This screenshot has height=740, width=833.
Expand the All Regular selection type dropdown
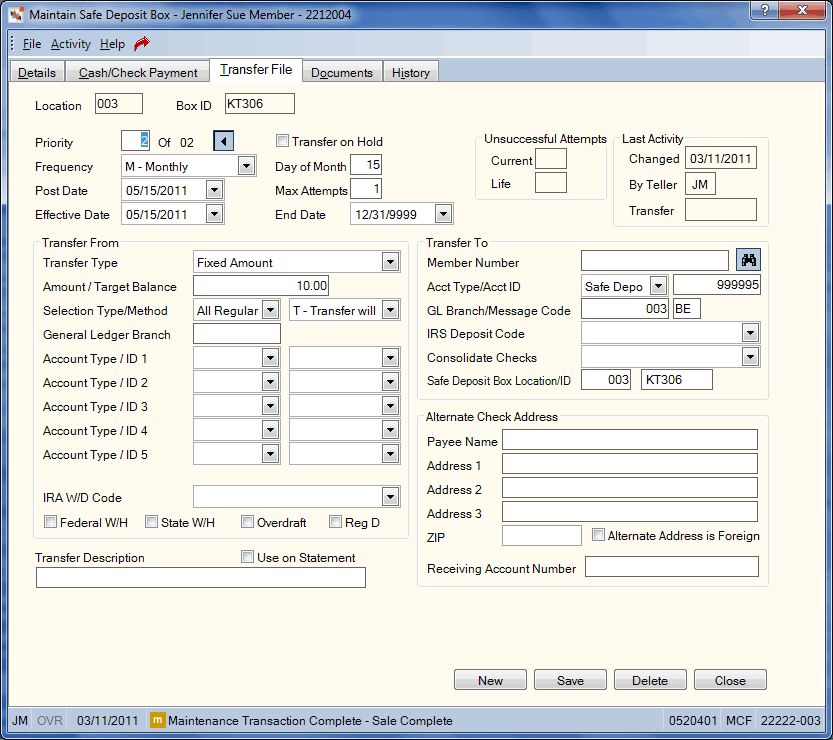coord(270,310)
